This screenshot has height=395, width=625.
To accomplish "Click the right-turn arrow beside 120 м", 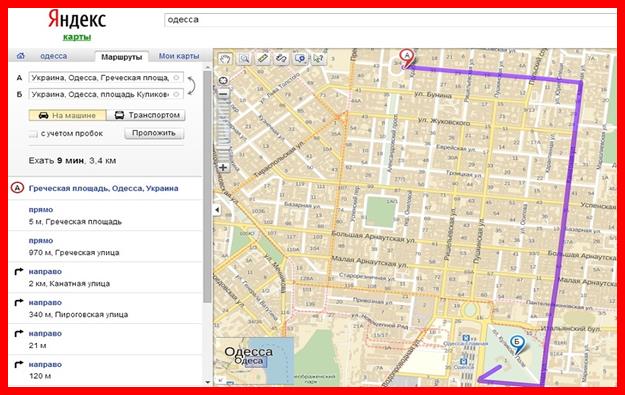I will (18, 365).
